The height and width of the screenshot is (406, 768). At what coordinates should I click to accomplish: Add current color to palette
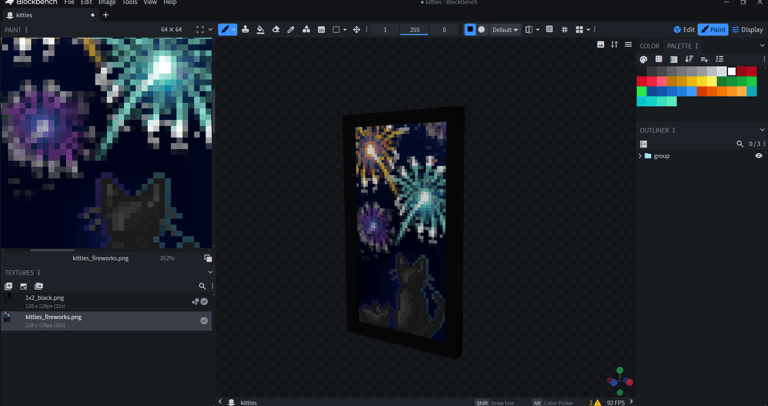[x=704, y=59]
